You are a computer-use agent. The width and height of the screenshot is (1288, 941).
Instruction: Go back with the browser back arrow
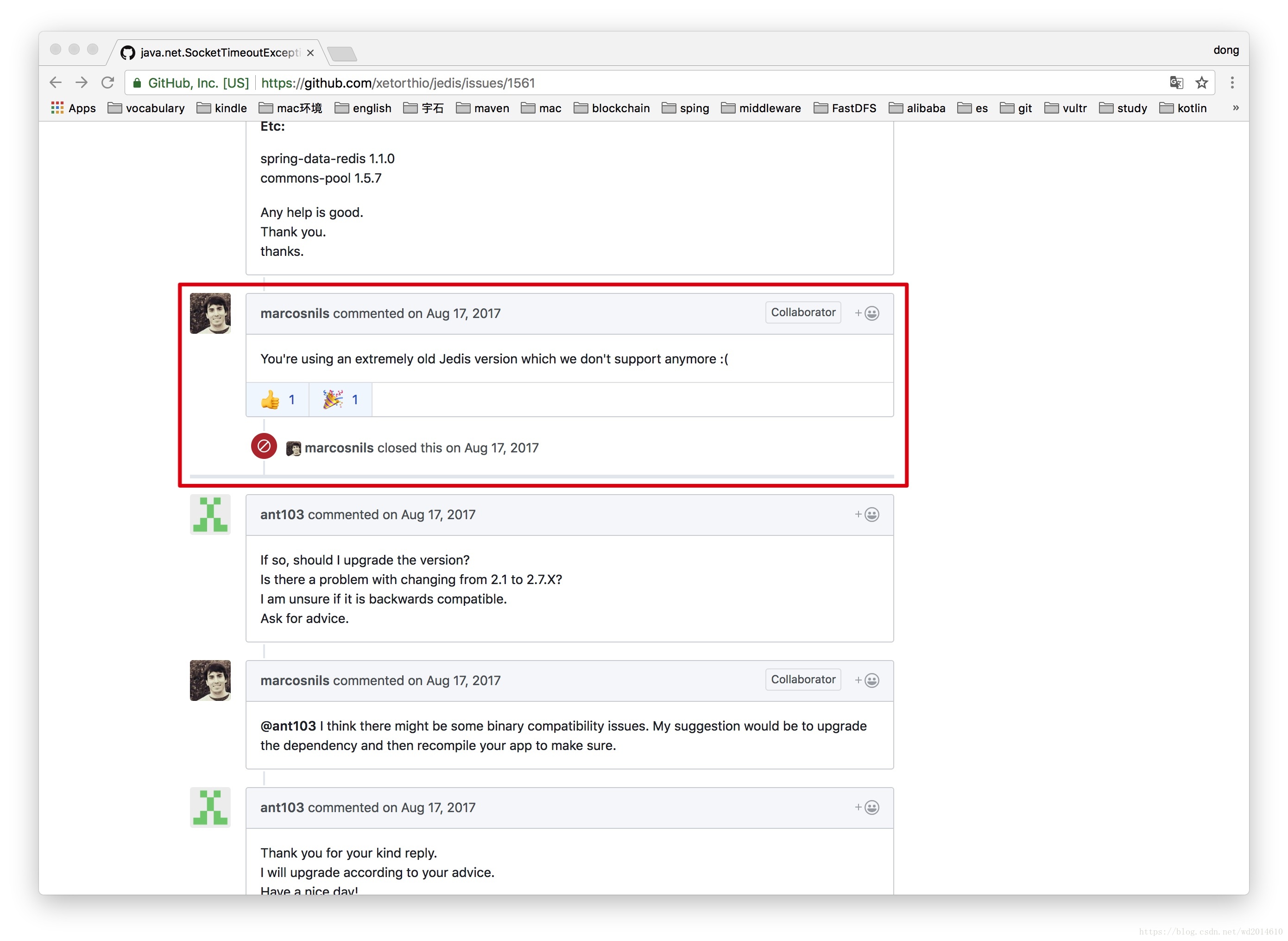click(55, 83)
